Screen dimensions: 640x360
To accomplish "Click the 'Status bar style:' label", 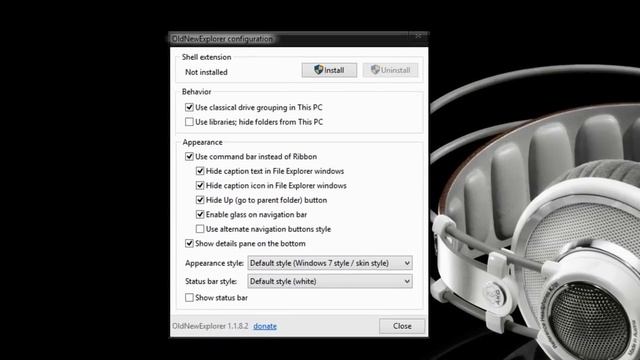I will click(x=211, y=281).
